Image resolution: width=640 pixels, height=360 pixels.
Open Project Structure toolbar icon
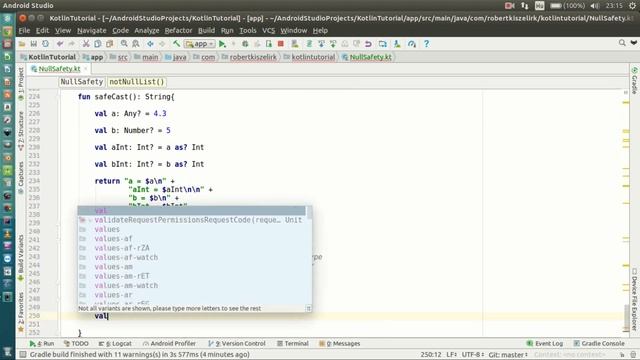[x=382, y=44]
